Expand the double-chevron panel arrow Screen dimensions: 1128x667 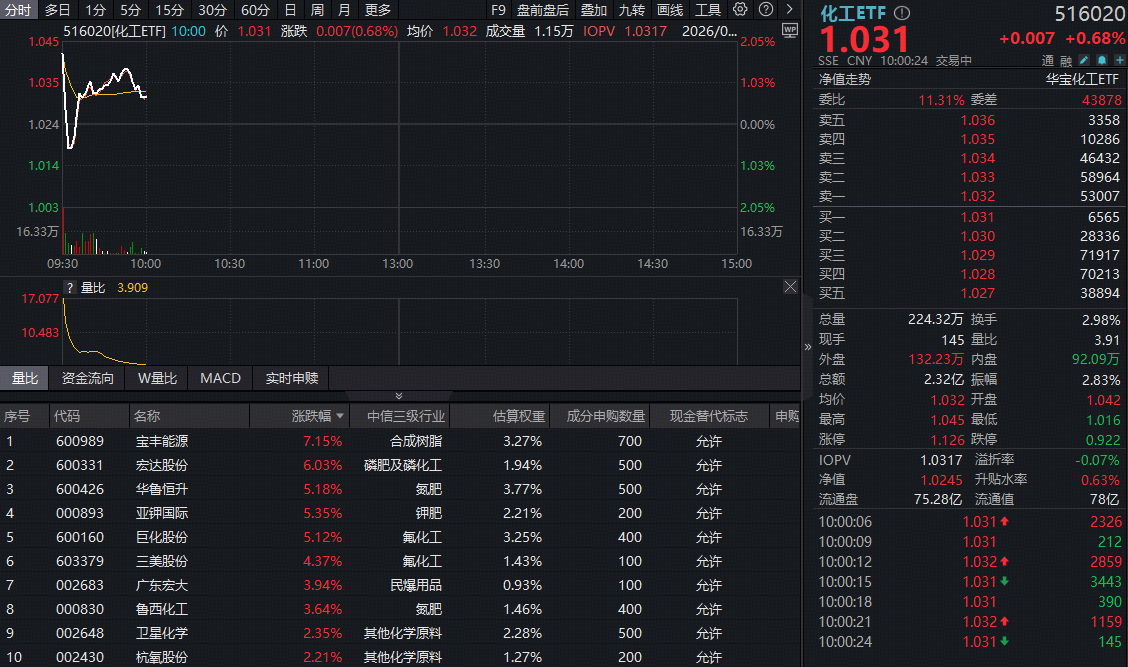coord(399,395)
